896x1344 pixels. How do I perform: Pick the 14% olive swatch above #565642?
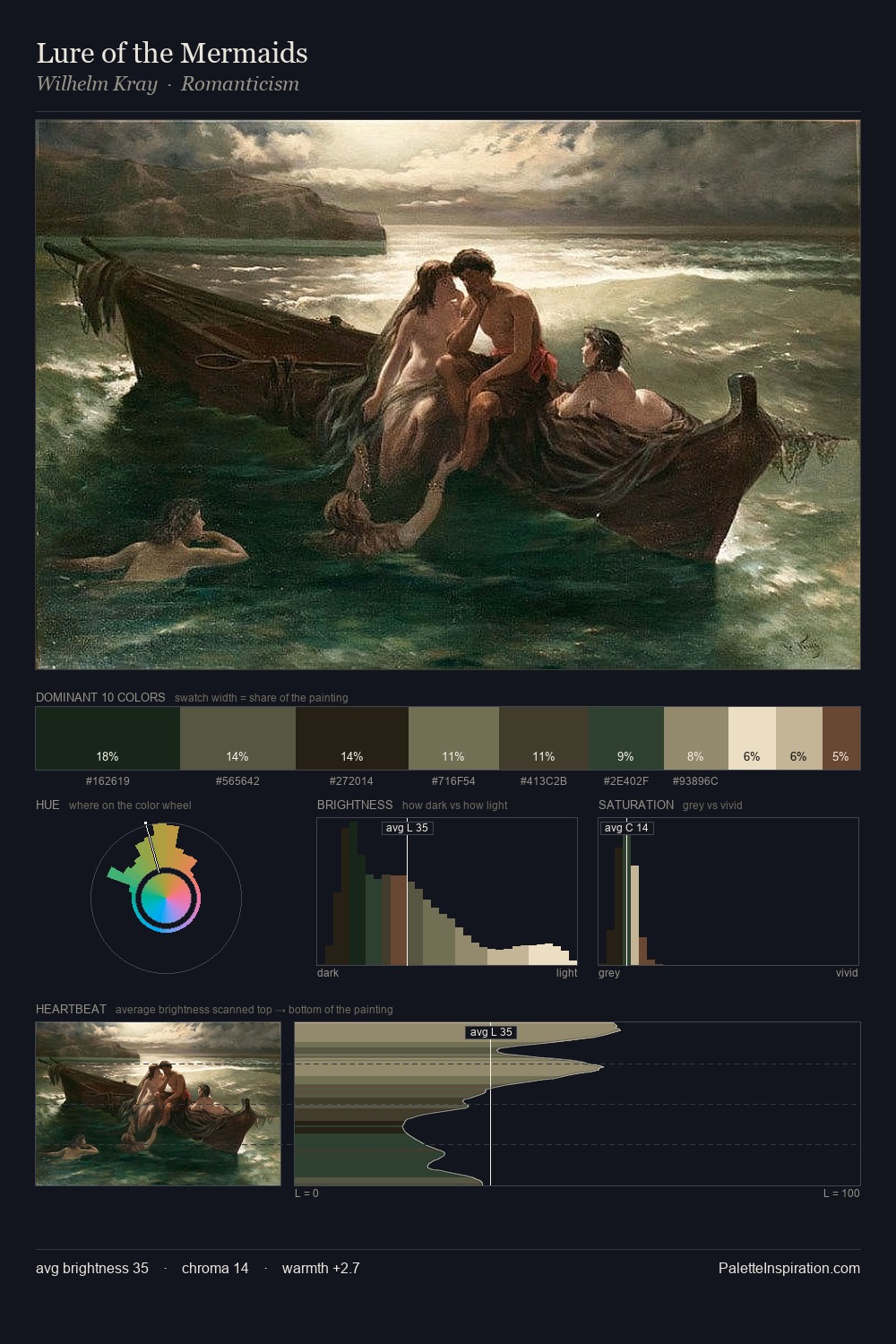point(237,738)
